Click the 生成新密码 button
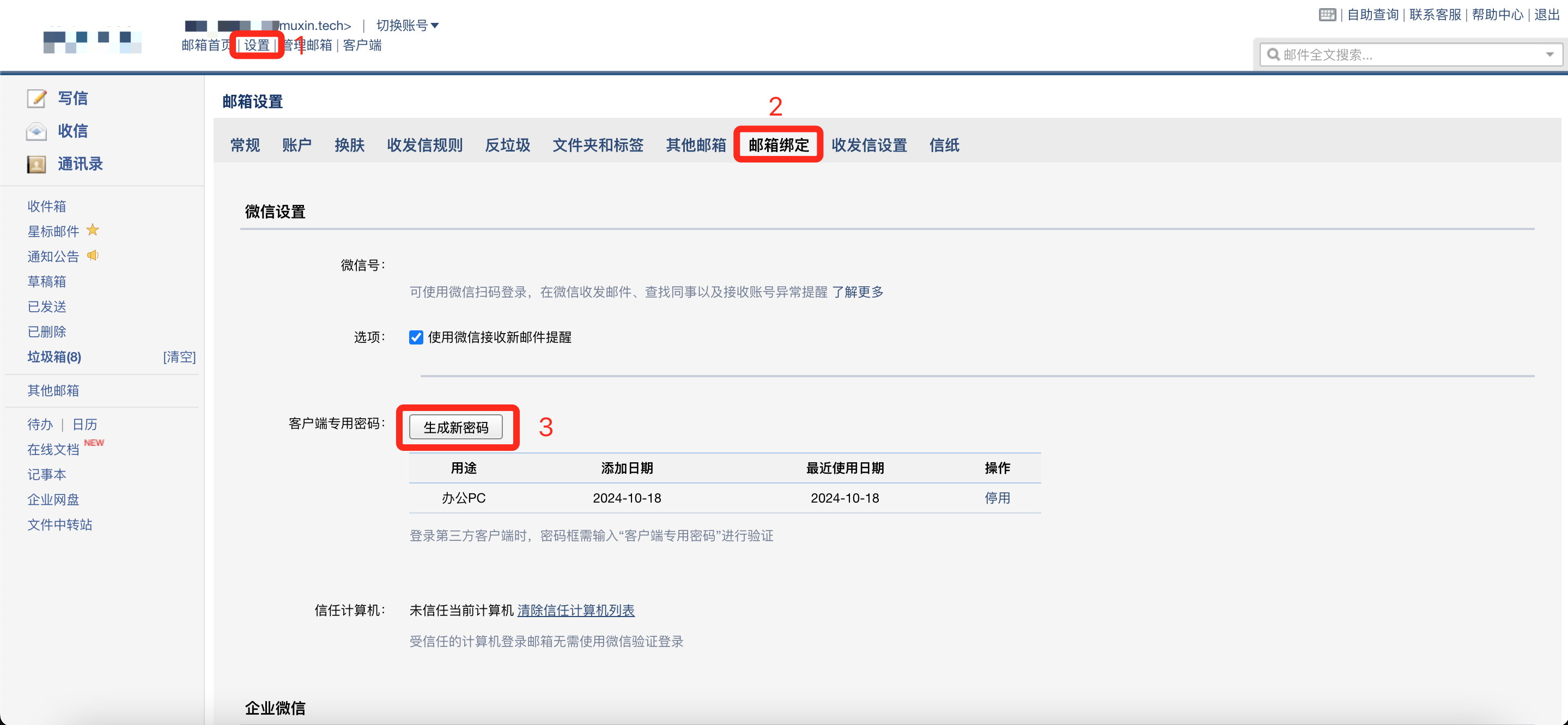This screenshot has height=725, width=1568. point(455,427)
